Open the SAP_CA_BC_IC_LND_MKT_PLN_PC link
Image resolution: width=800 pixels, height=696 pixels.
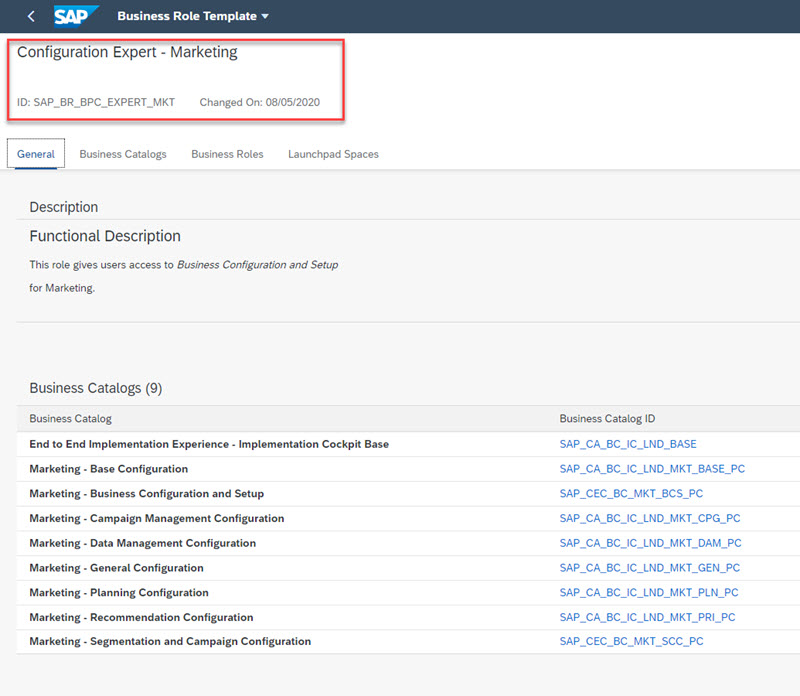click(649, 592)
